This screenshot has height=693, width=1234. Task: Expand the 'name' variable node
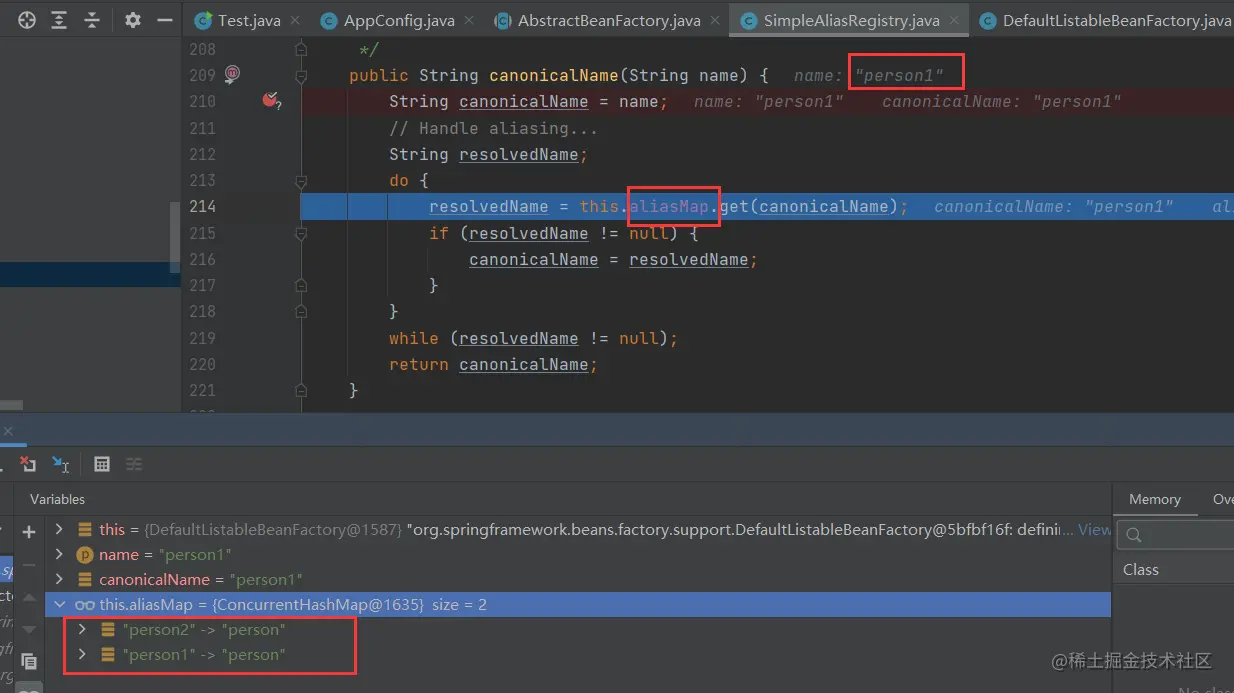59,554
